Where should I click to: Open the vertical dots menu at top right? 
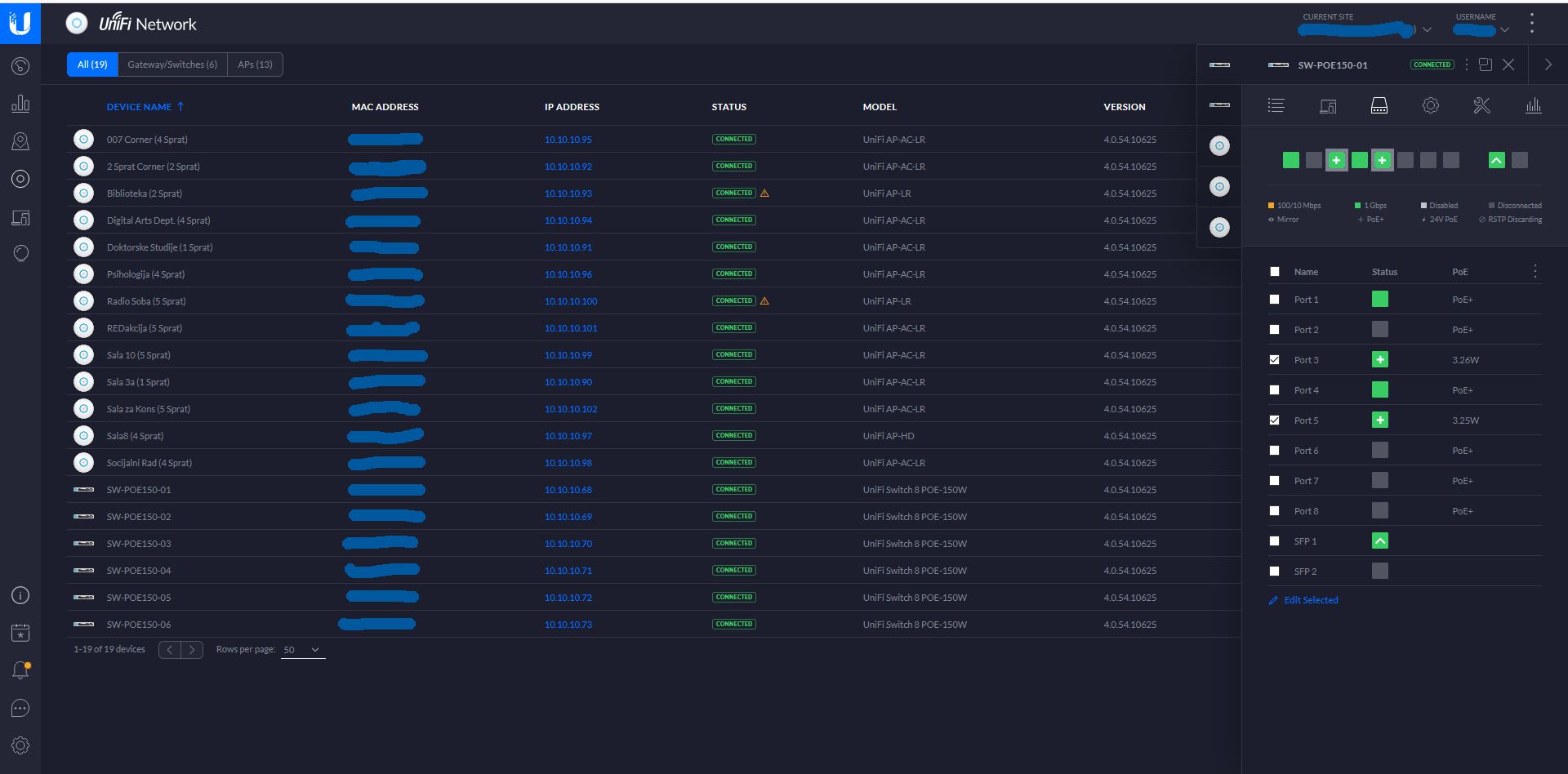(x=1532, y=23)
